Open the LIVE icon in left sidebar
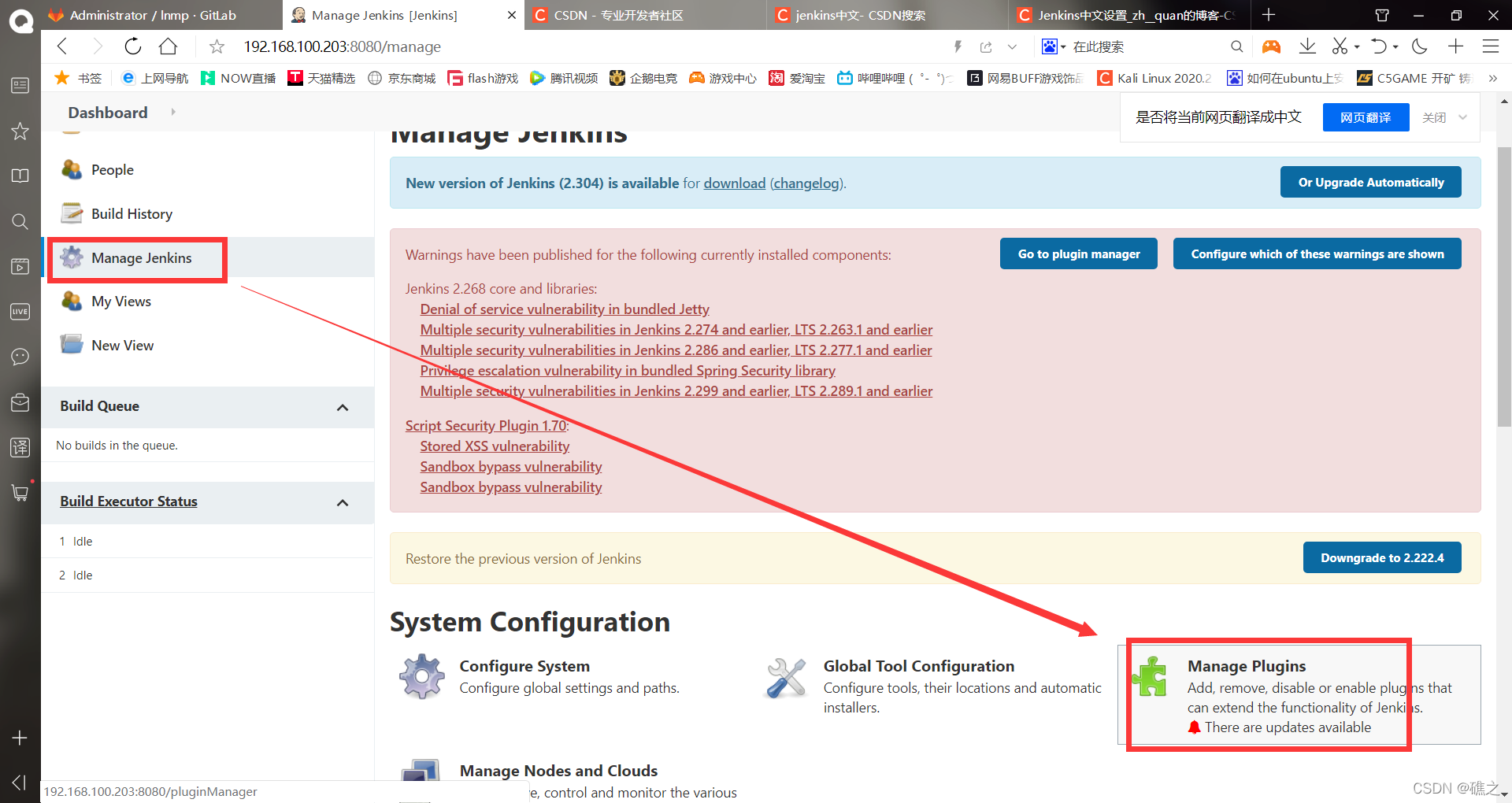This screenshot has width=1512, height=803. pyautogui.click(x=20, y=312)
